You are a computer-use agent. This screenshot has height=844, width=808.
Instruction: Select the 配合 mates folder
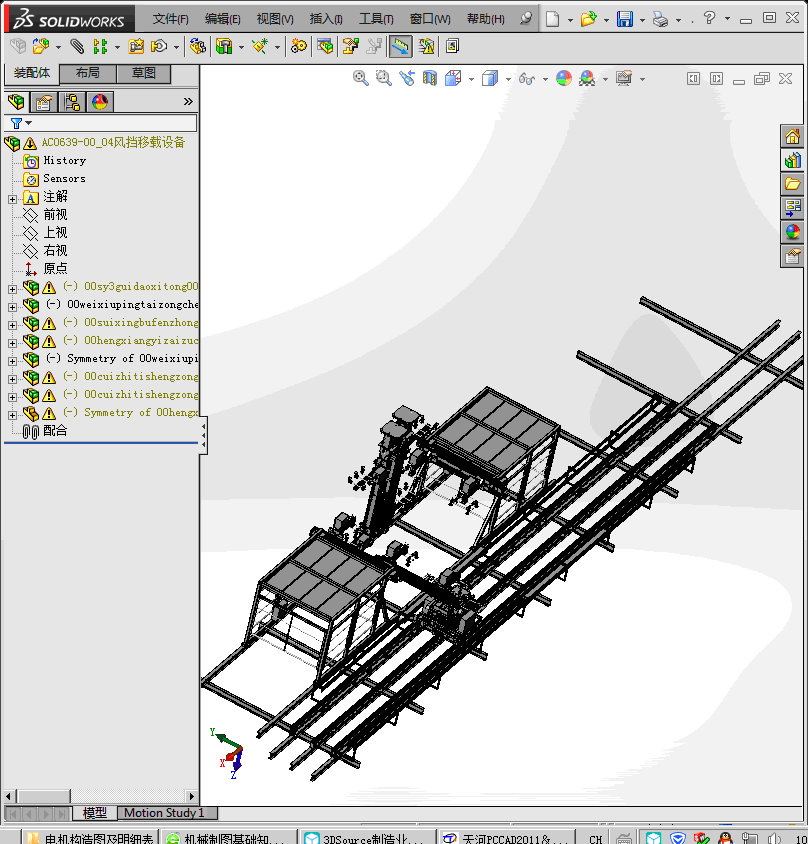click(55, 430)
